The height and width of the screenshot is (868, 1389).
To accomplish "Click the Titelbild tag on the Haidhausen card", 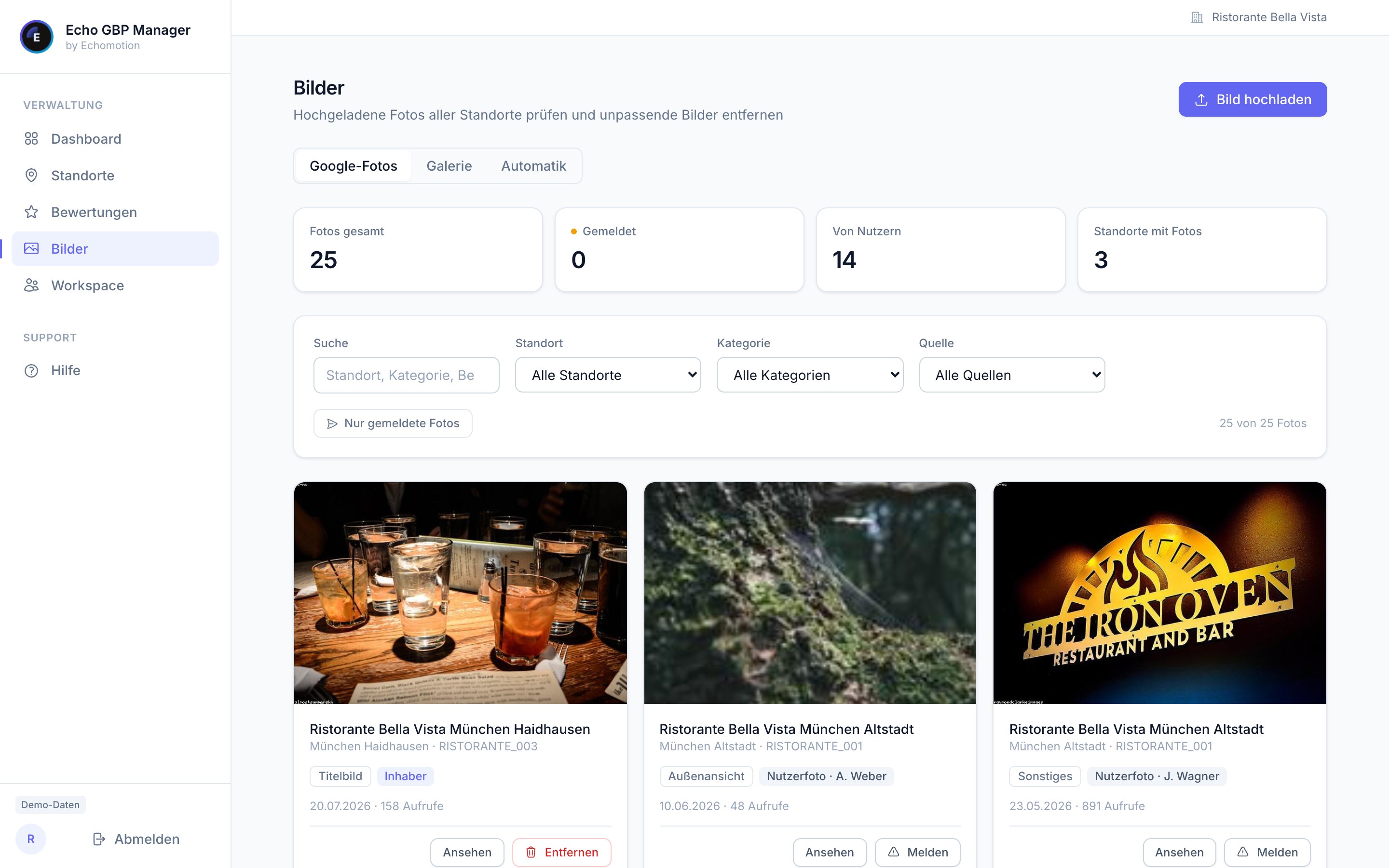I will pos(340,776).
